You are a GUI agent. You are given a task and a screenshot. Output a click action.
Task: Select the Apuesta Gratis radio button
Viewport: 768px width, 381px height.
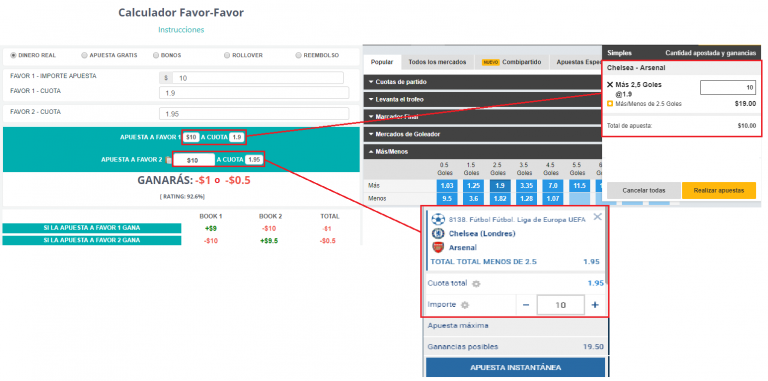click(84, 55)
